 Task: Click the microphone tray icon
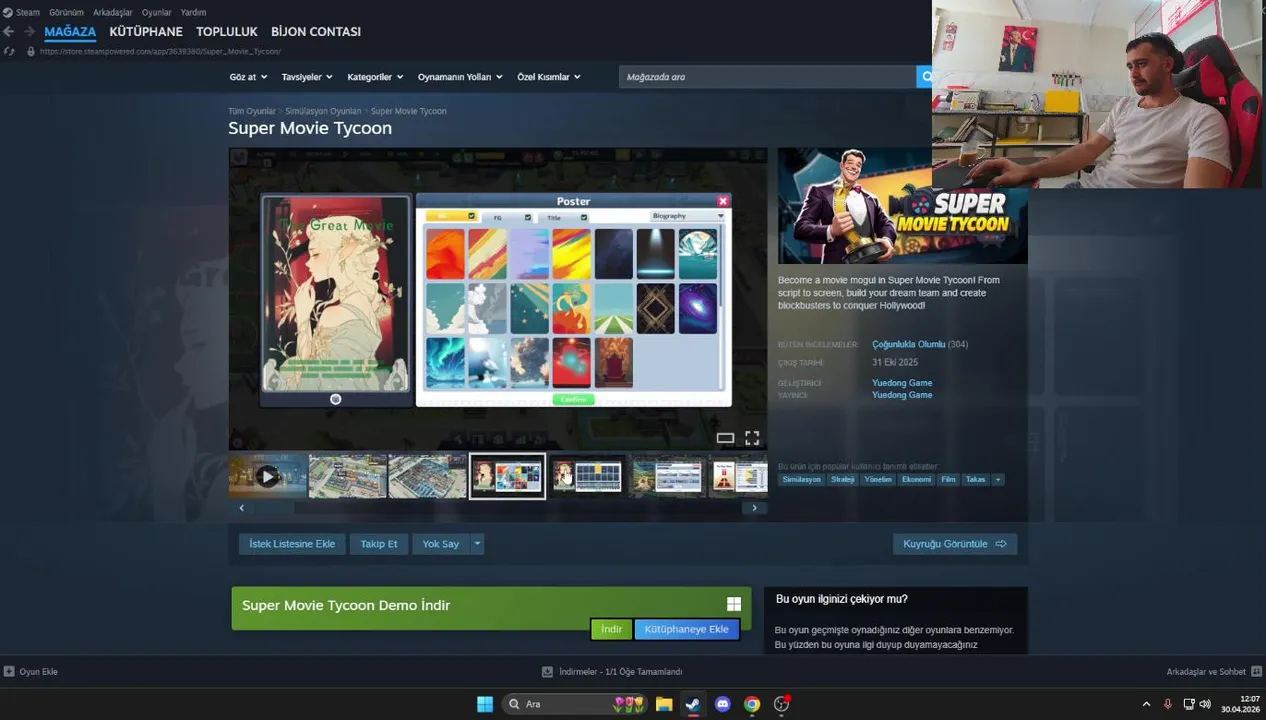(x=1167, y=704)
